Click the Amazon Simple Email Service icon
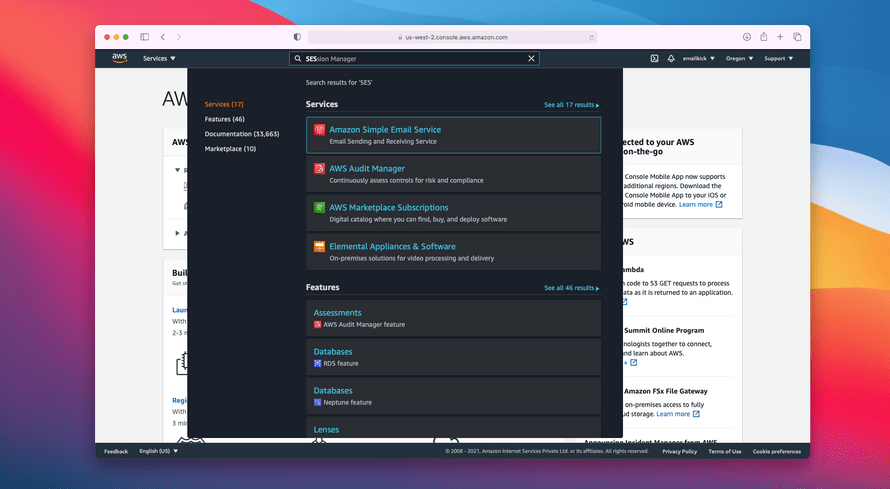The width and height of the screenshot is (890, 489). [319, 130]
